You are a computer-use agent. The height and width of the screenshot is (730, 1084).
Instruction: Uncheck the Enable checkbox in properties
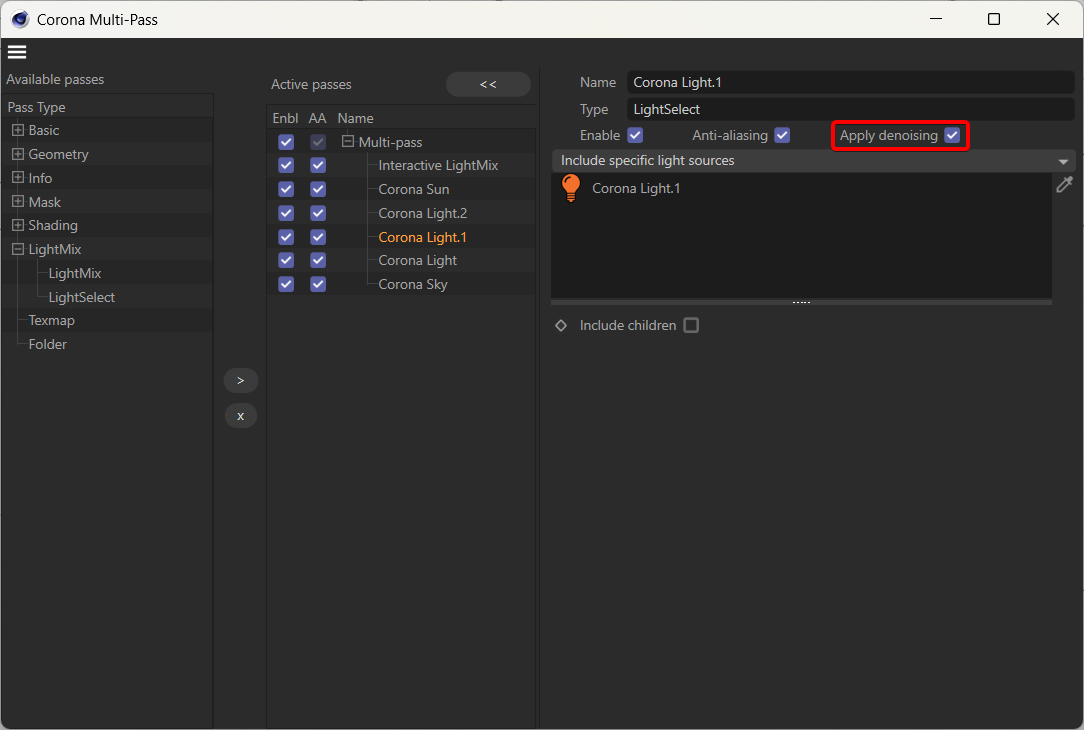[635, 135]
